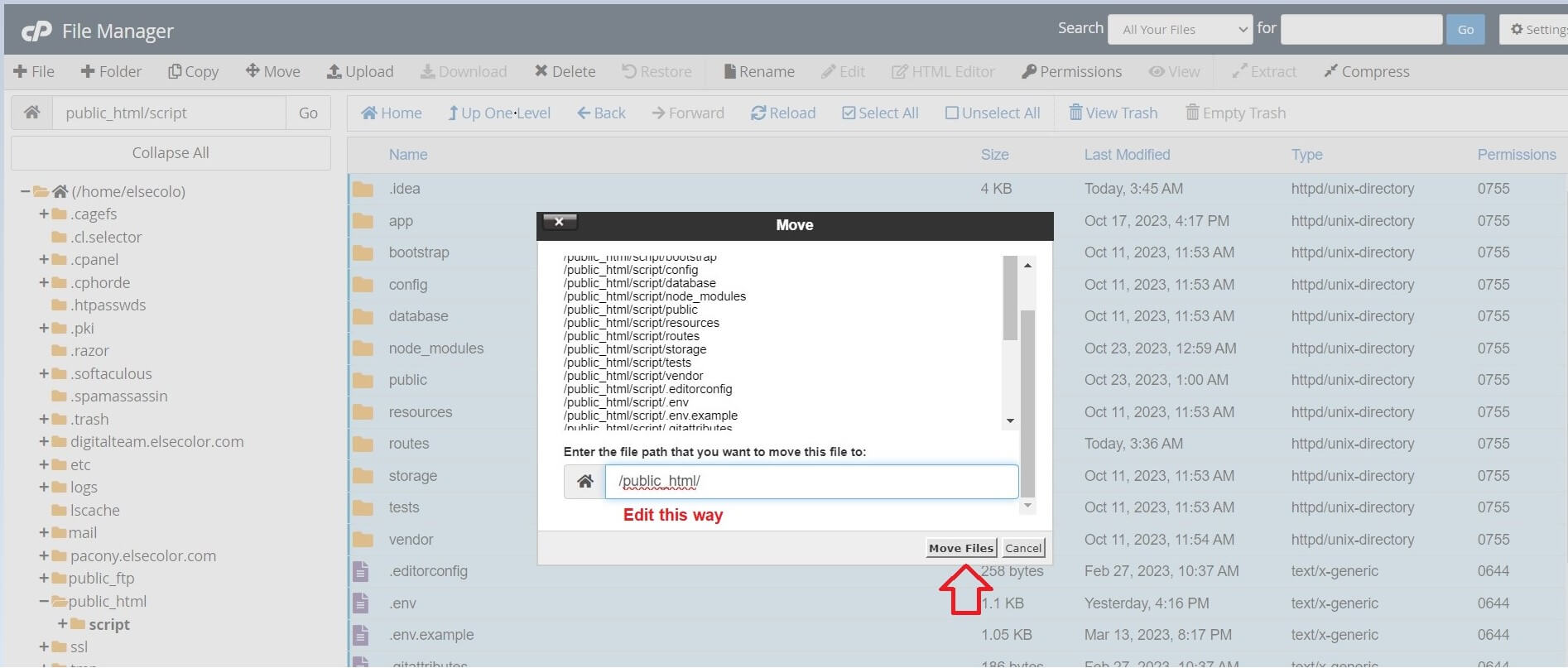Viewport: 1568px width, 668px height.
Task: Cancel the Move dialog
Action: tap(1023, 548)
